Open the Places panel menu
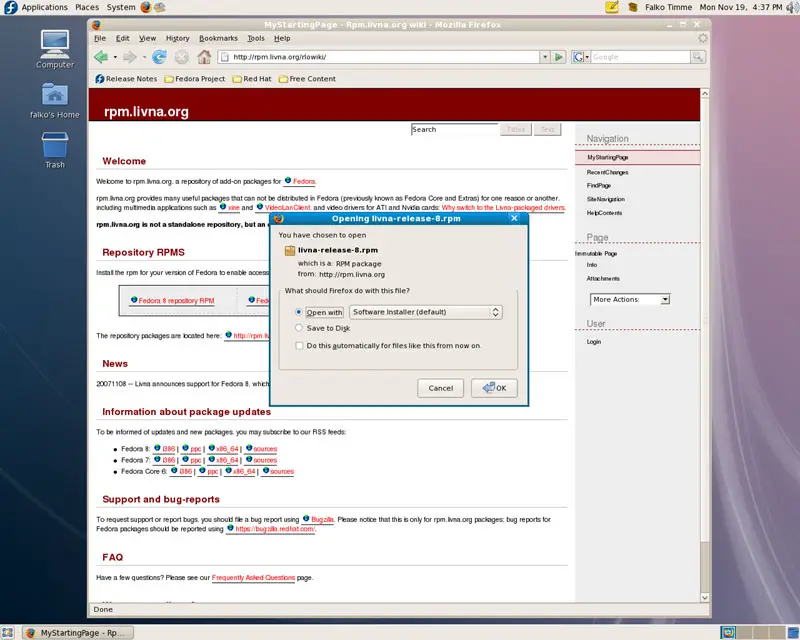The image size is (800, 640). coord(87,7)
